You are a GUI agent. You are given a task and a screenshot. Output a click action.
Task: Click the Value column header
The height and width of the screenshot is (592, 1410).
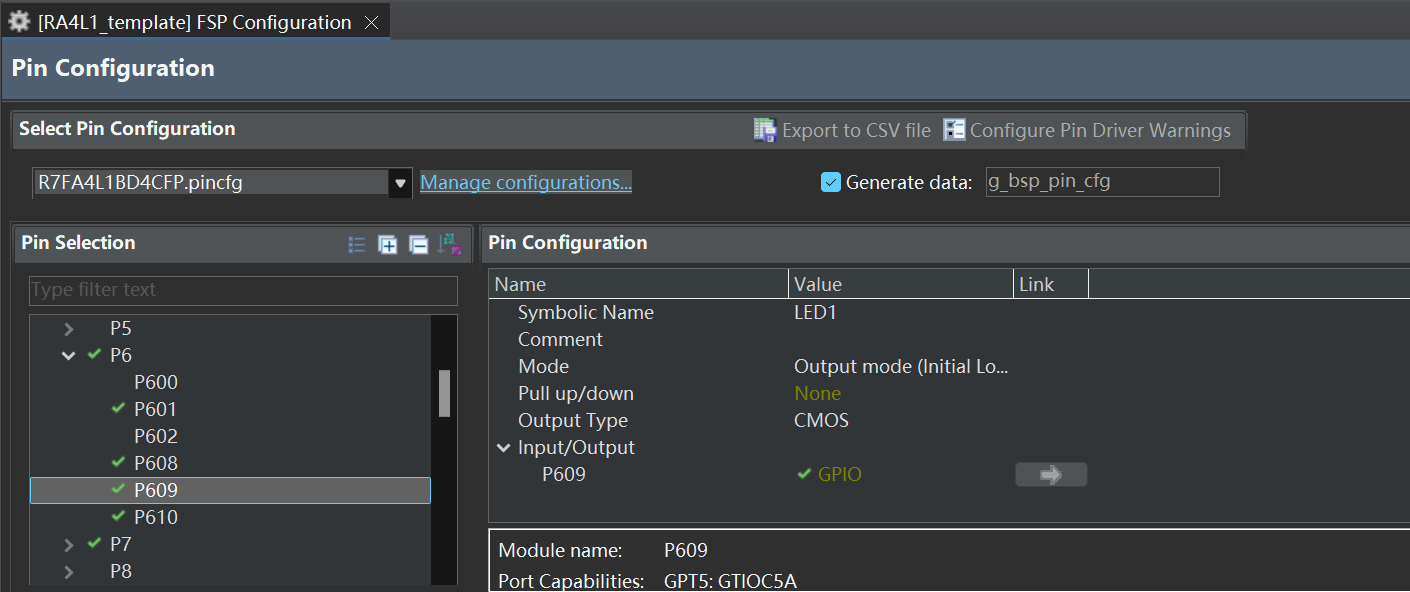[x=901, y=285]
